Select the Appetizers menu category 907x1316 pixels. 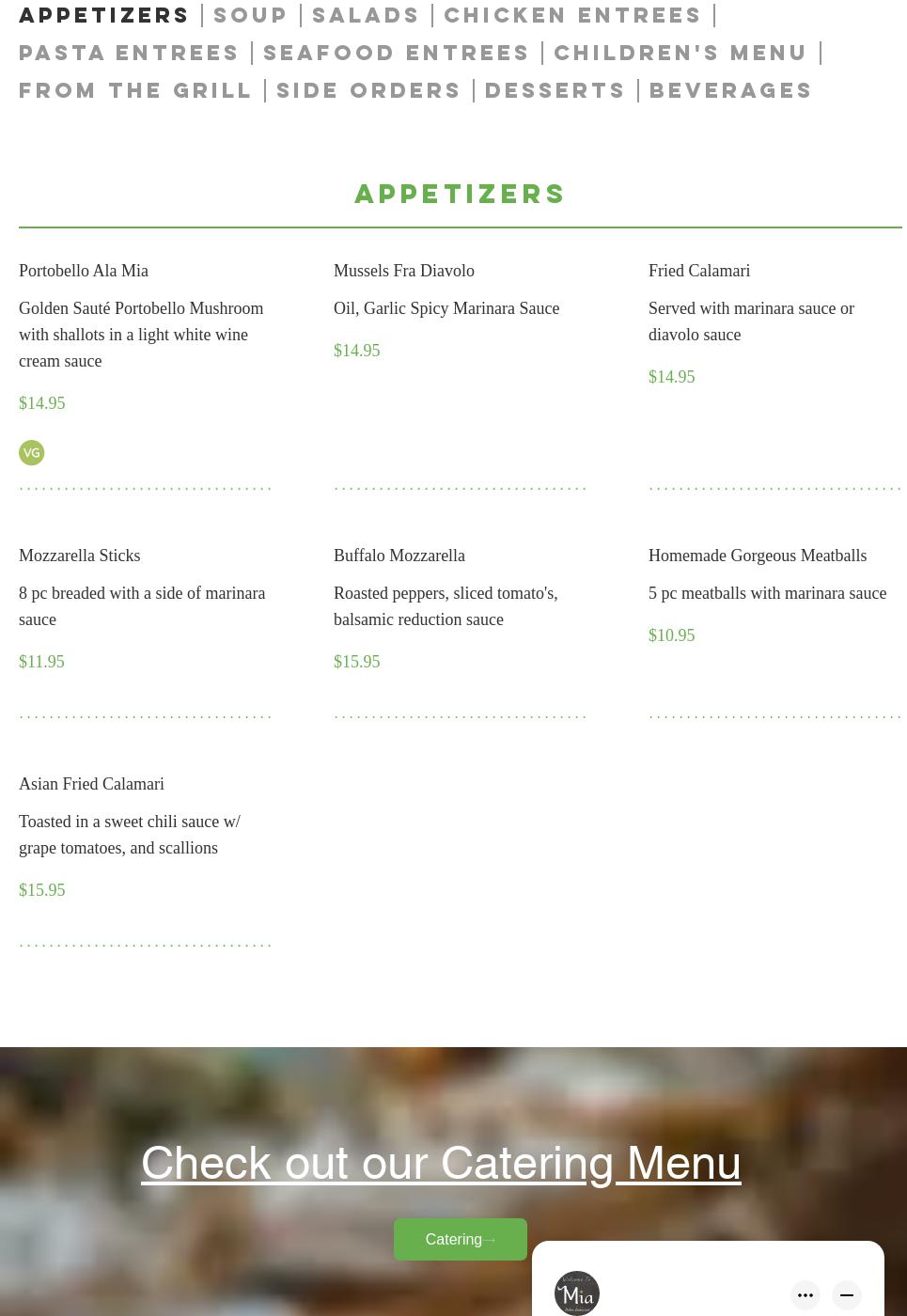pyautogui.click(x=104, y=15)
